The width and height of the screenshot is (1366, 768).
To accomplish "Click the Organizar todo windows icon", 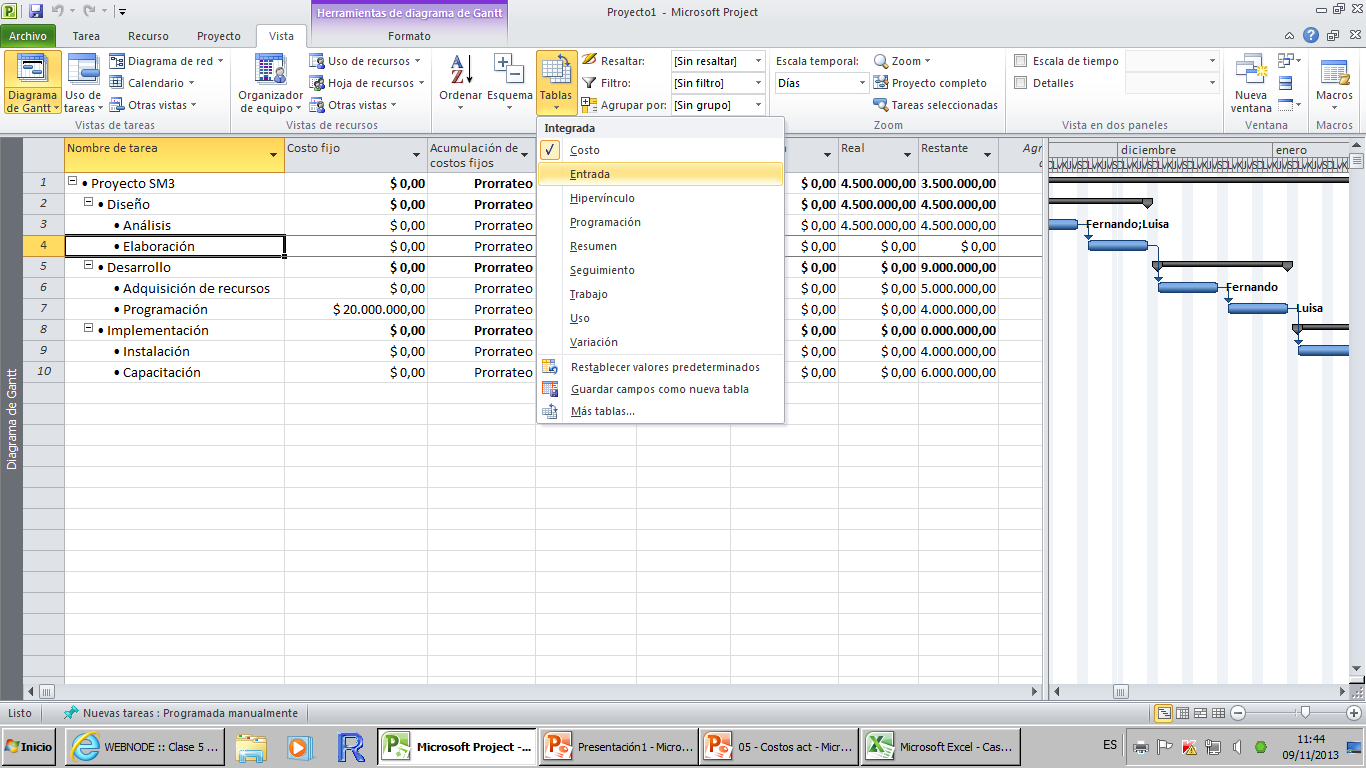I will 1286,83.
